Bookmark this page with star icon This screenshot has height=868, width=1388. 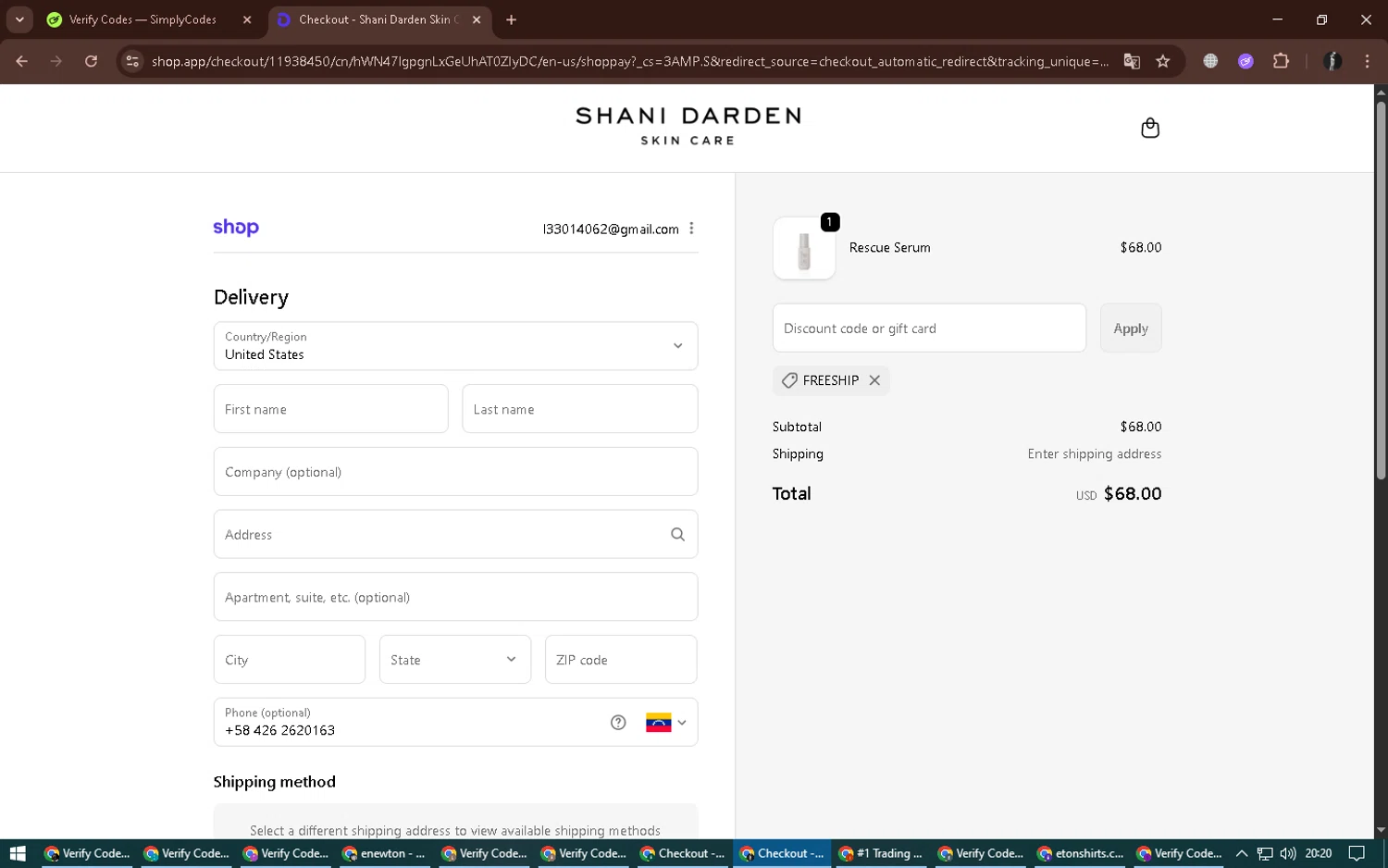[x=1163, y=61]
